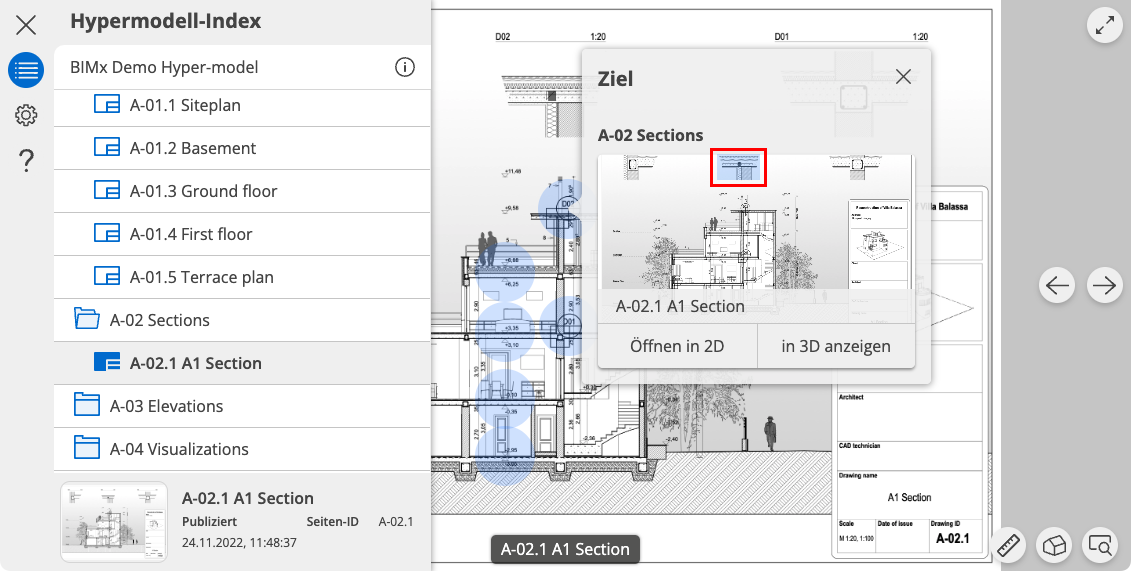The height and width of the screenshot is (571, 1131).
Task: Go to previous layout with left arrow
Action: pos(1057,286)
